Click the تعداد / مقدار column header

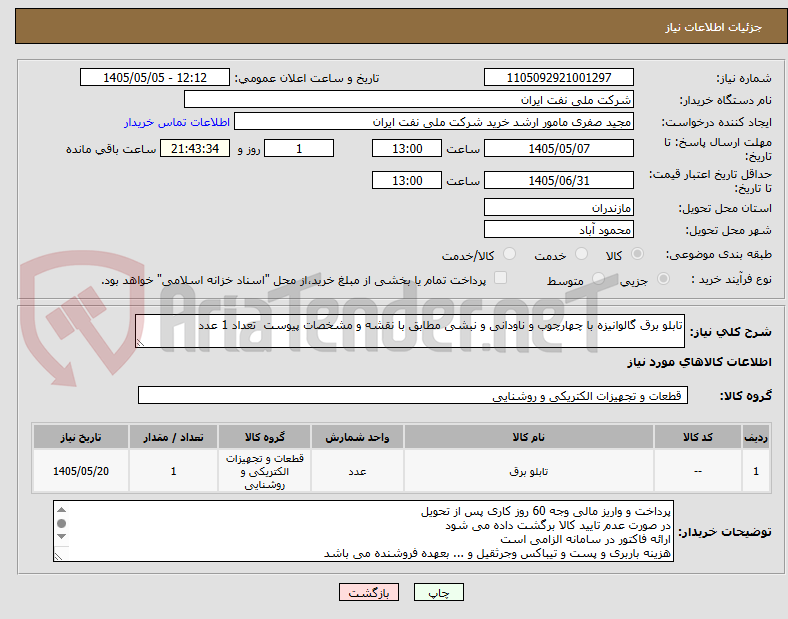[173, 437]
